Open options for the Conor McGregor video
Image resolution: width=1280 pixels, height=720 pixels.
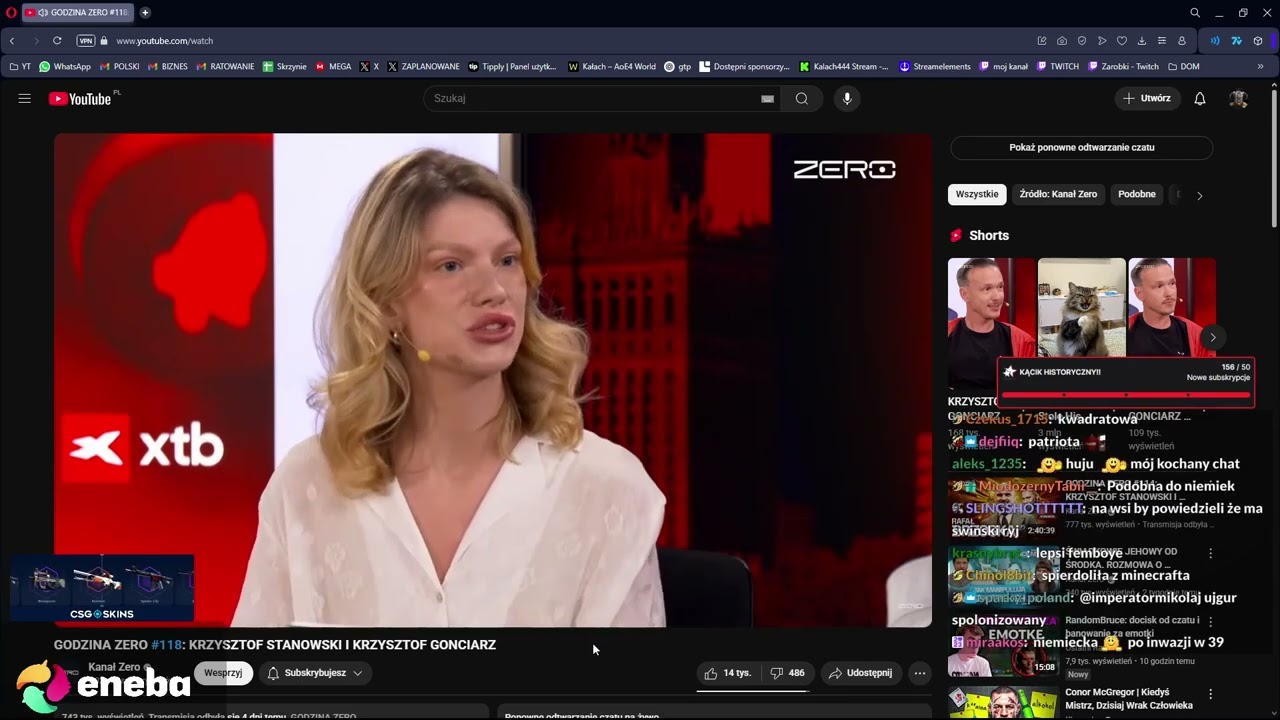[x=1211, y=693]
